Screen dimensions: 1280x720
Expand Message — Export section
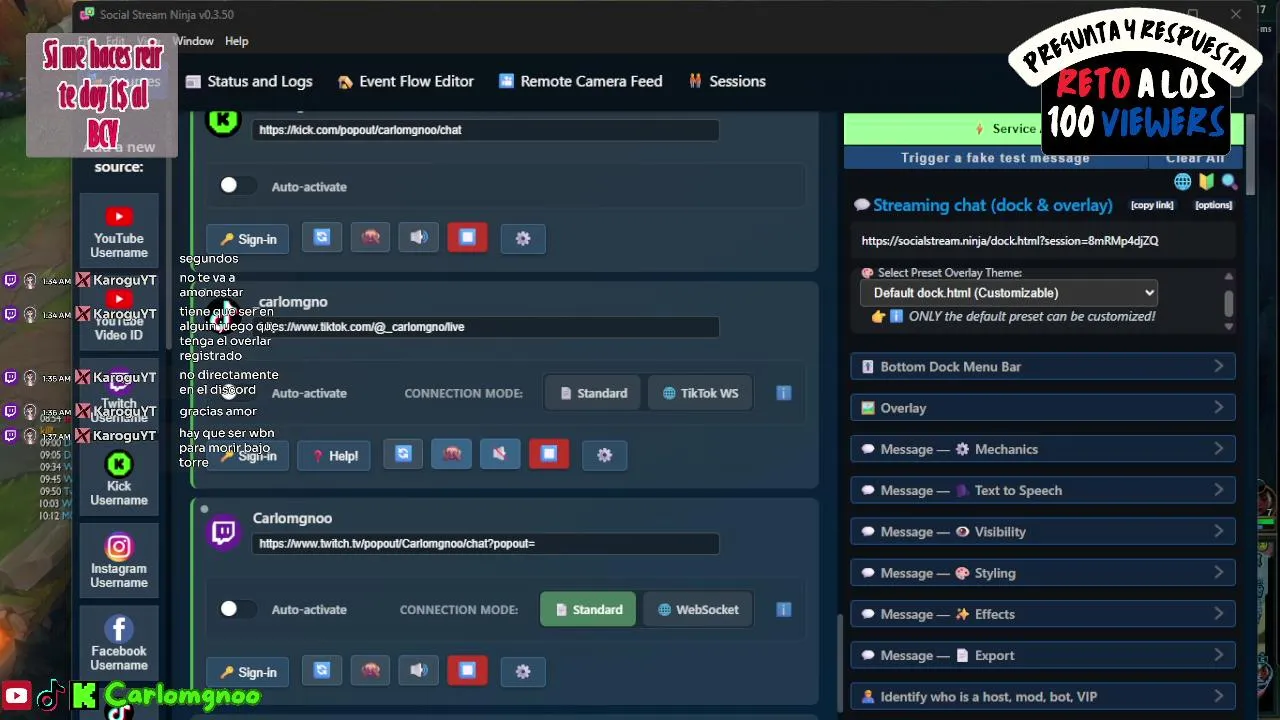(x=1043, y=655)
